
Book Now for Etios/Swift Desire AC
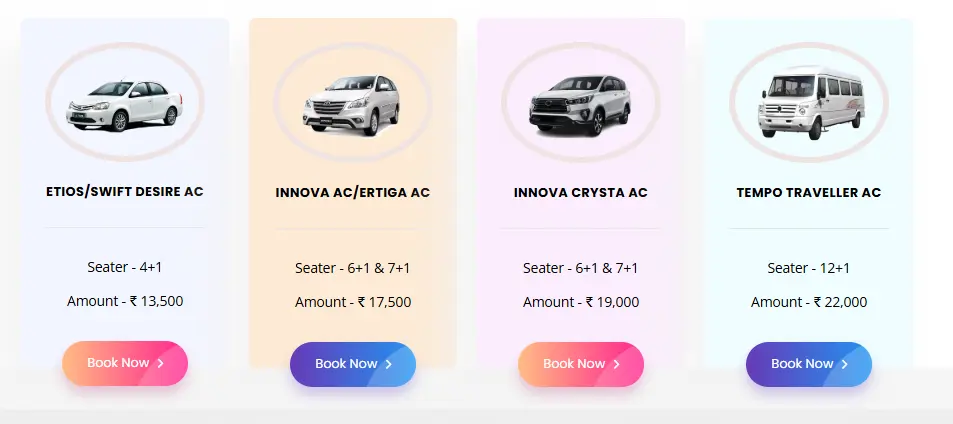[x=125, y=363]
